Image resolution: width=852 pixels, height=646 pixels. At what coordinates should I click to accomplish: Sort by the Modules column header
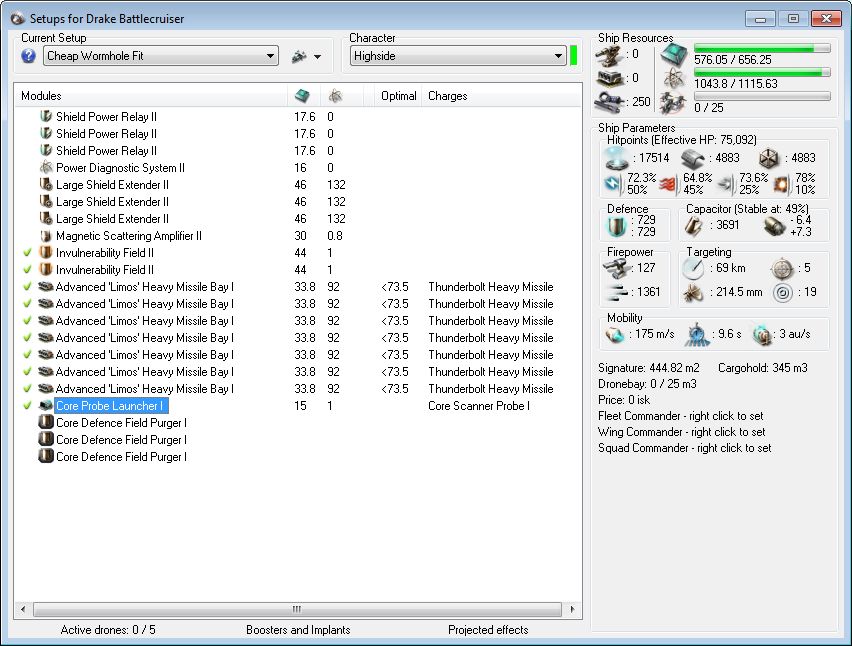pos(41,96)
